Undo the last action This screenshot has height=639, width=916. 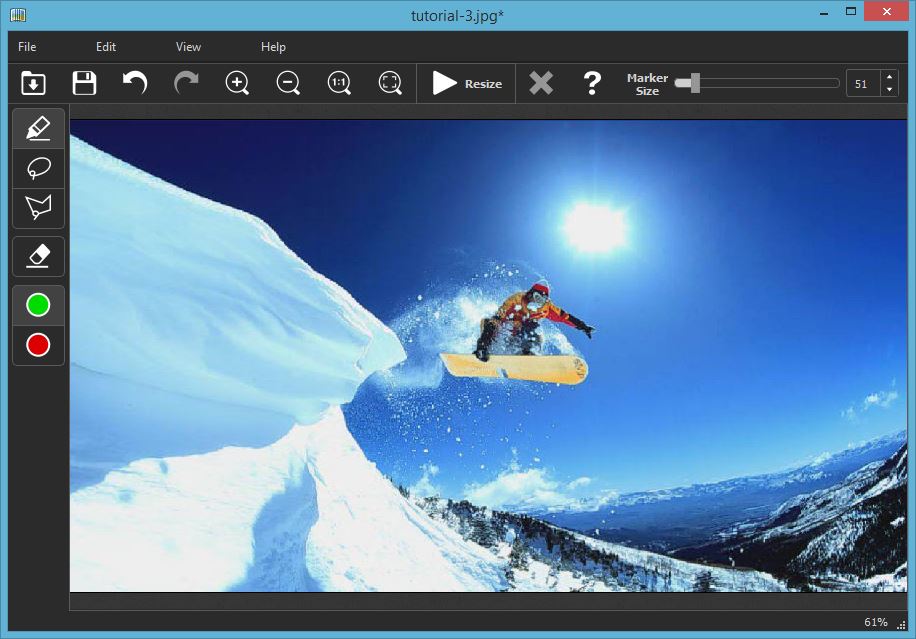tap(135, 83)
